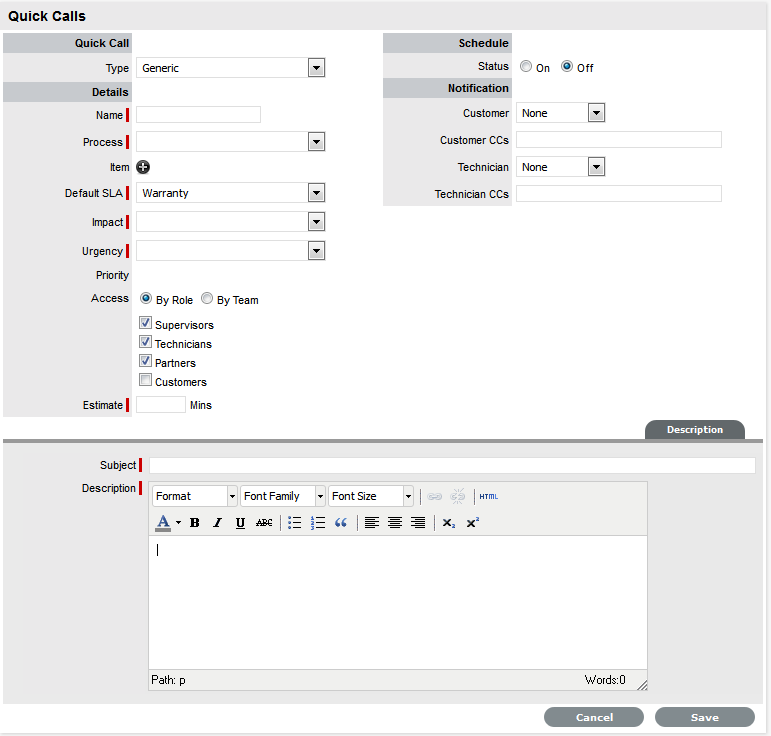Viewport: 771px width, 736px height.
Task: Select Access By Role
Action: (x=146, y=298)
